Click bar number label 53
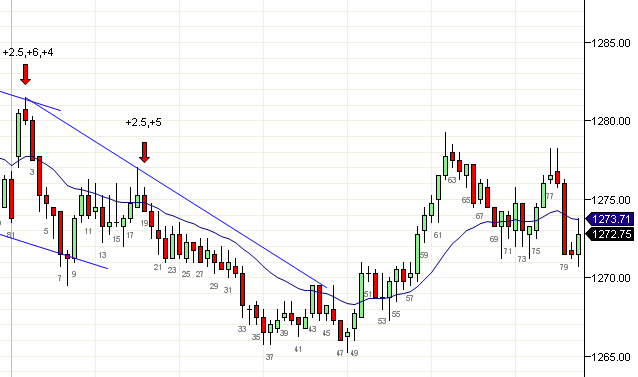The image size is (638, 377). (x=382, y=321)
